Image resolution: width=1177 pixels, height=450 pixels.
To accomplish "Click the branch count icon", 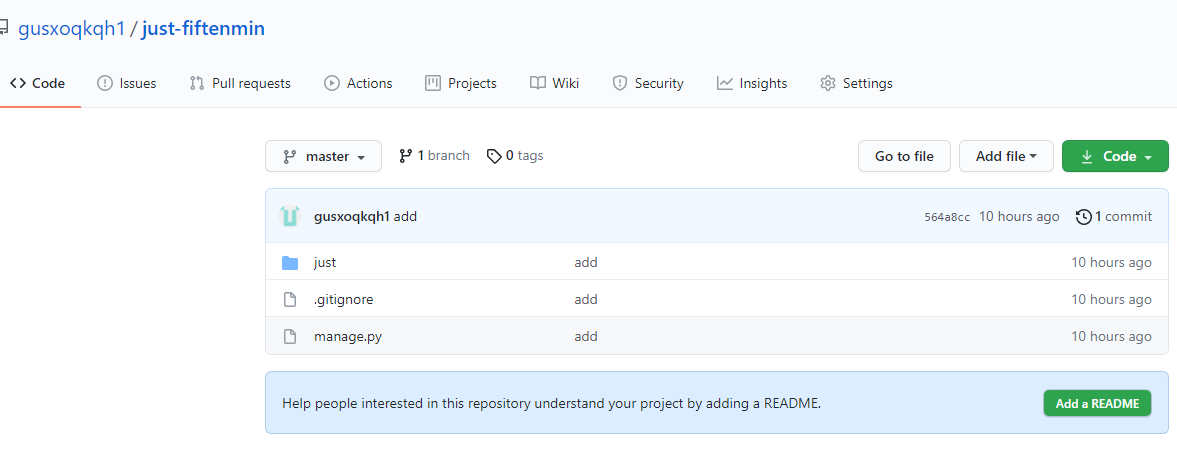I will (405, 156).
